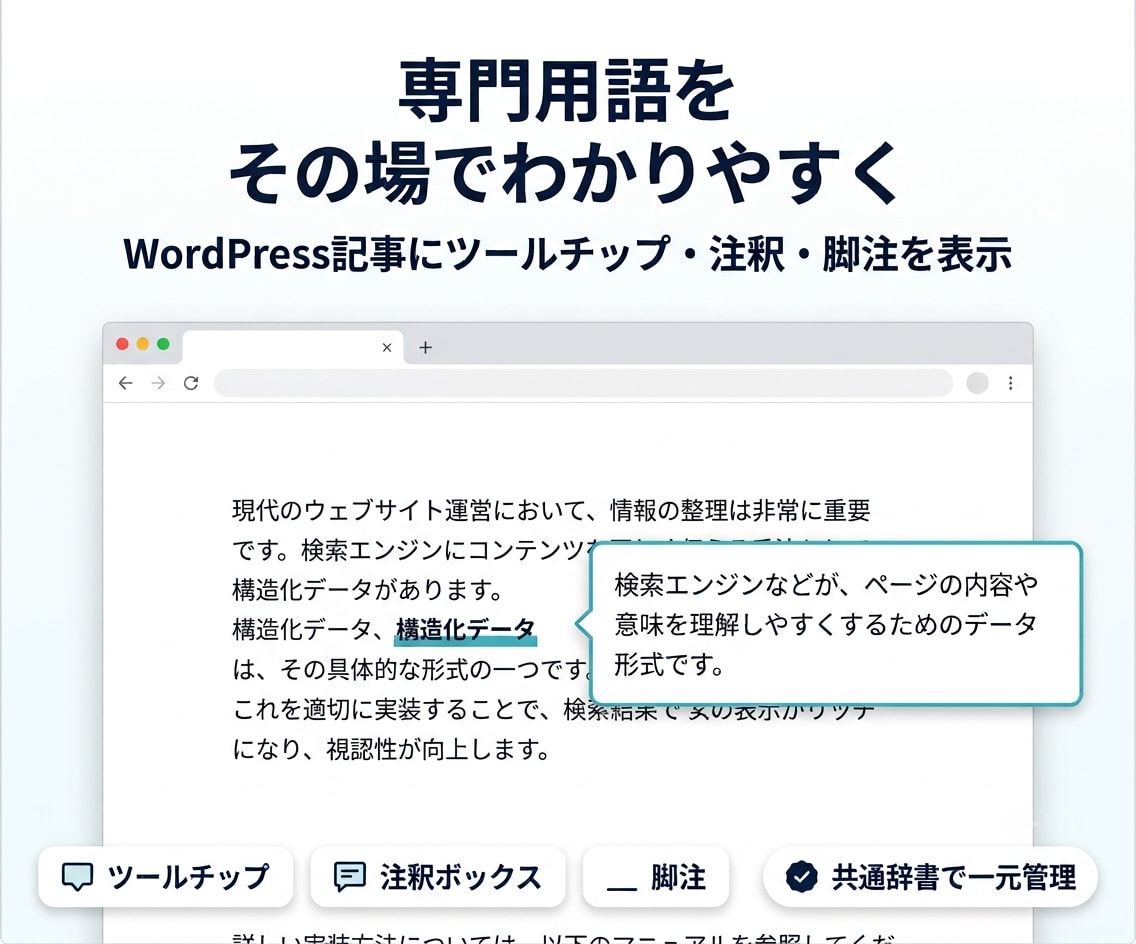Open the browser three-dot menu

point(1011,383)
